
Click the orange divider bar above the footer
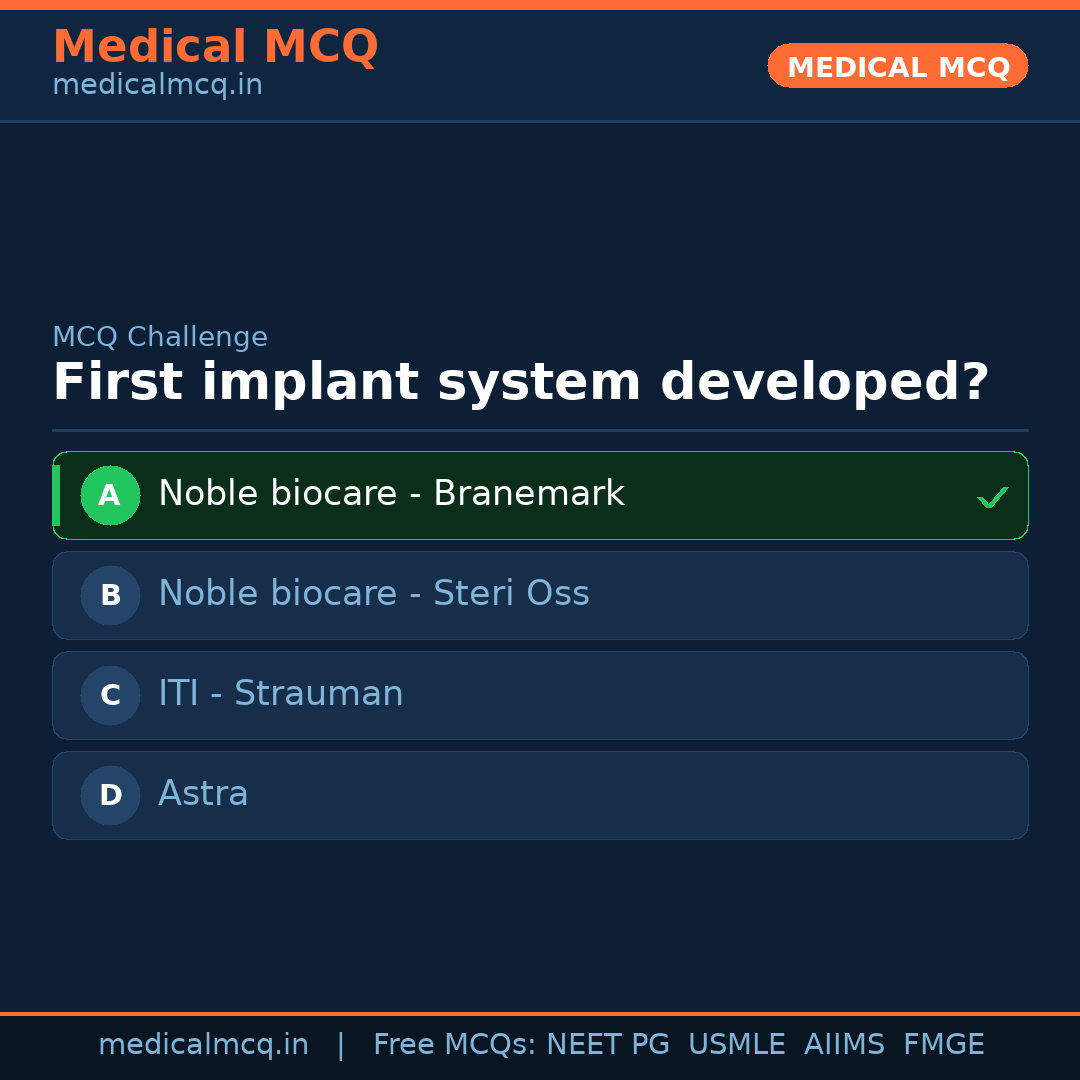pyautogui.click(x=540, y=1013)
